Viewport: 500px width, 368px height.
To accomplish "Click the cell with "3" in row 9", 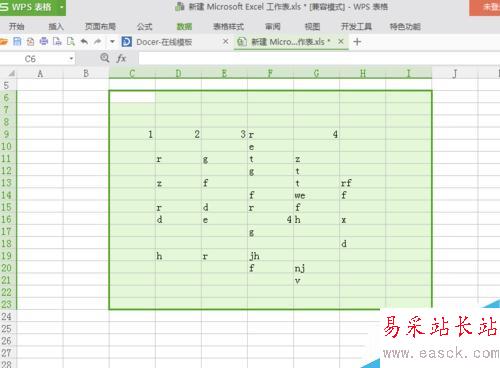I will [x=224, y=134].
